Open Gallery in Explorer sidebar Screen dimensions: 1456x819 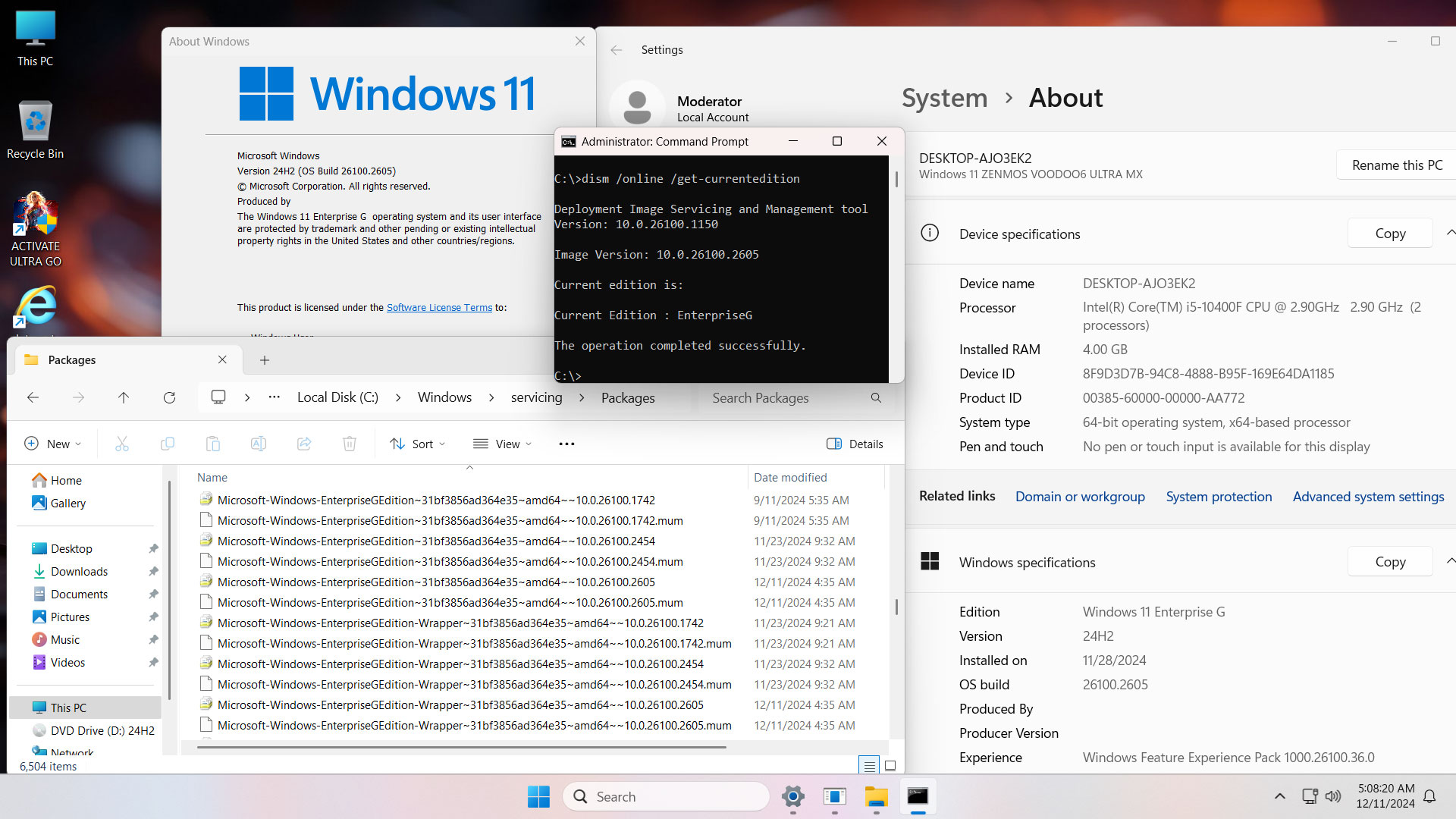[59, 503]
